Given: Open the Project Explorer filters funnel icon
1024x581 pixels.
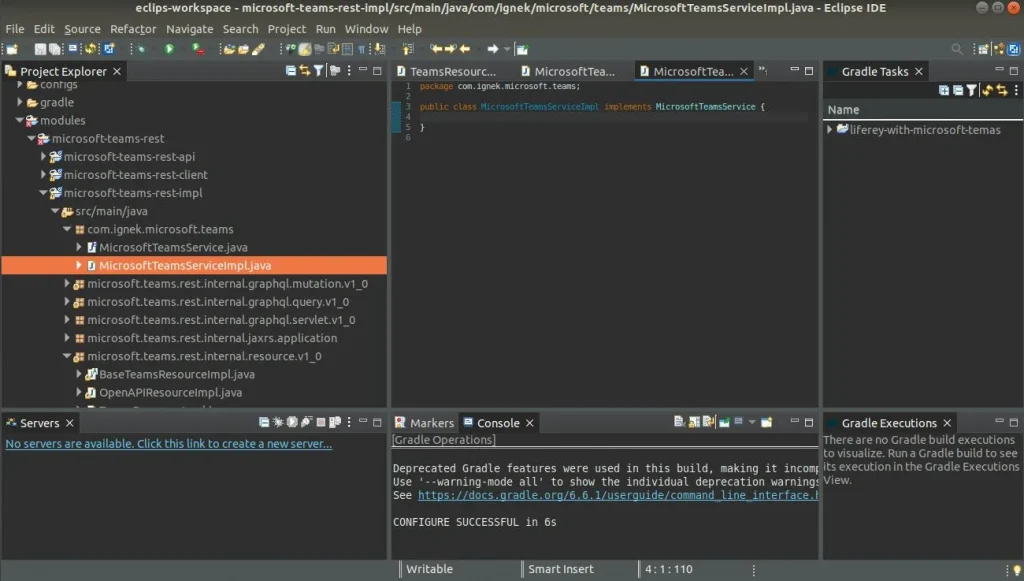Looking at the screenshot, I should 318,71.
